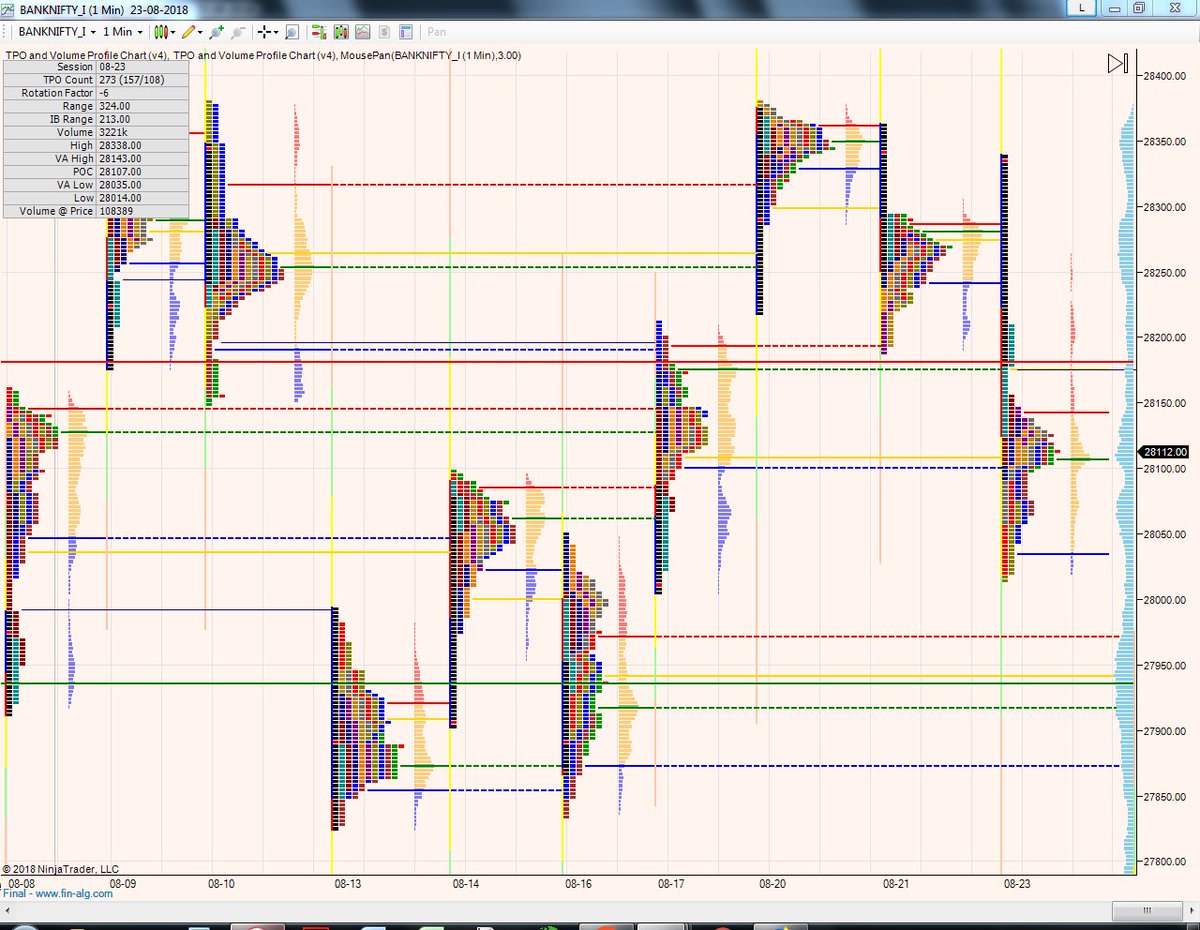
Task: Click the 08-20 date label on time axis
Action: (x=772, y=883)
